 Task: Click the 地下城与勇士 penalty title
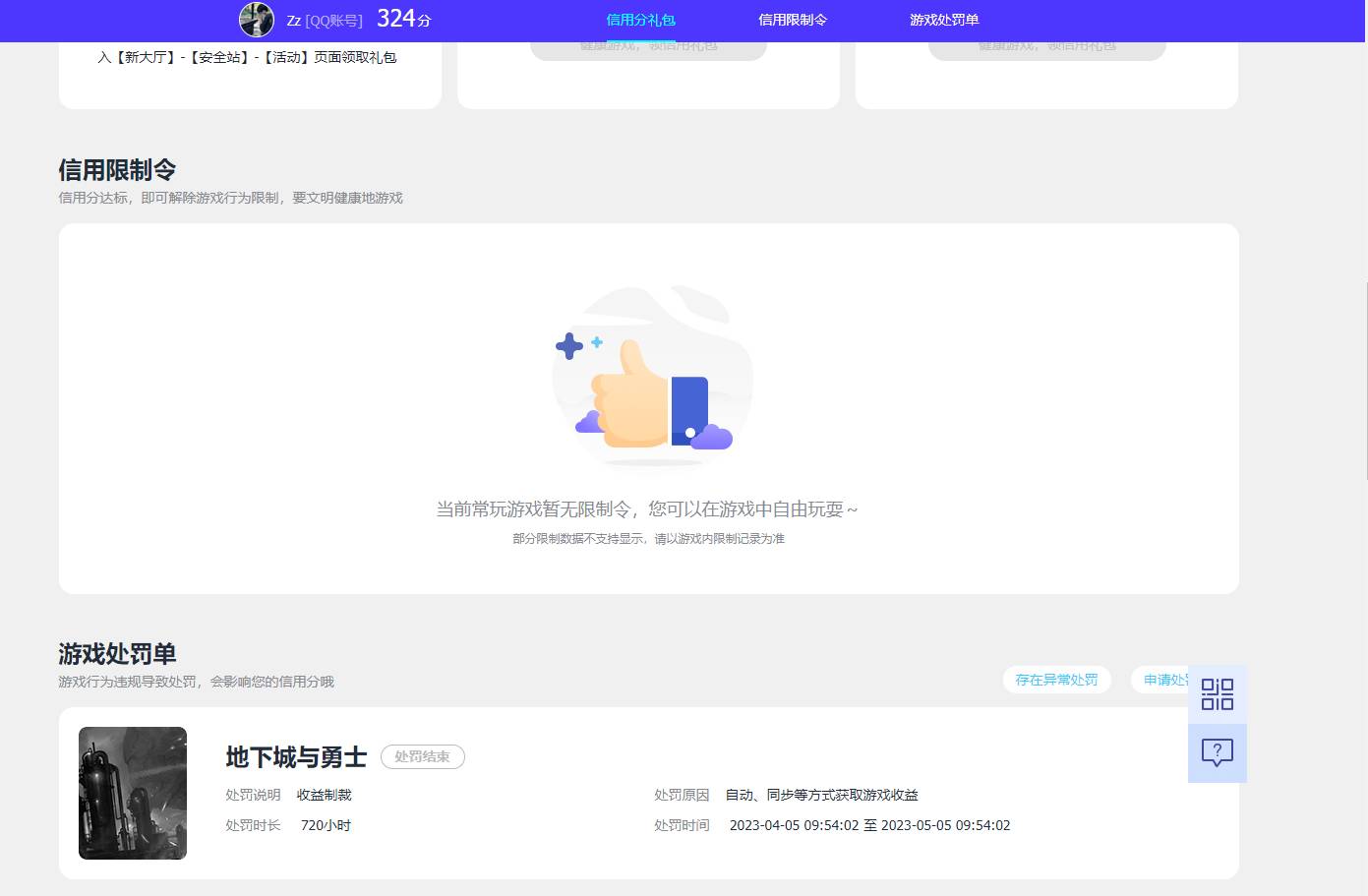295,757
